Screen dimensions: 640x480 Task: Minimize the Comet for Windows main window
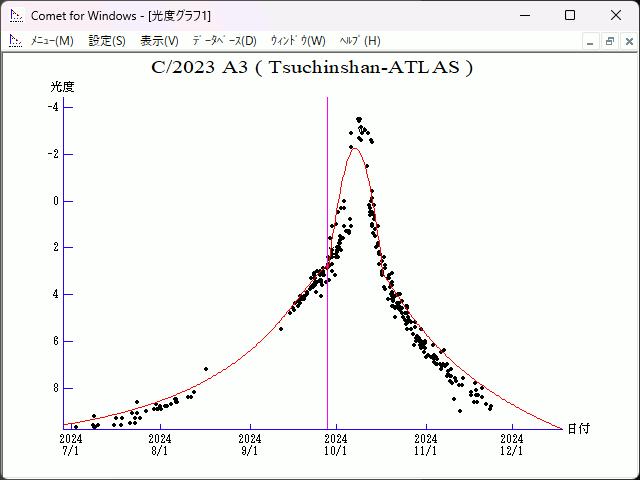tap(523, 15)
